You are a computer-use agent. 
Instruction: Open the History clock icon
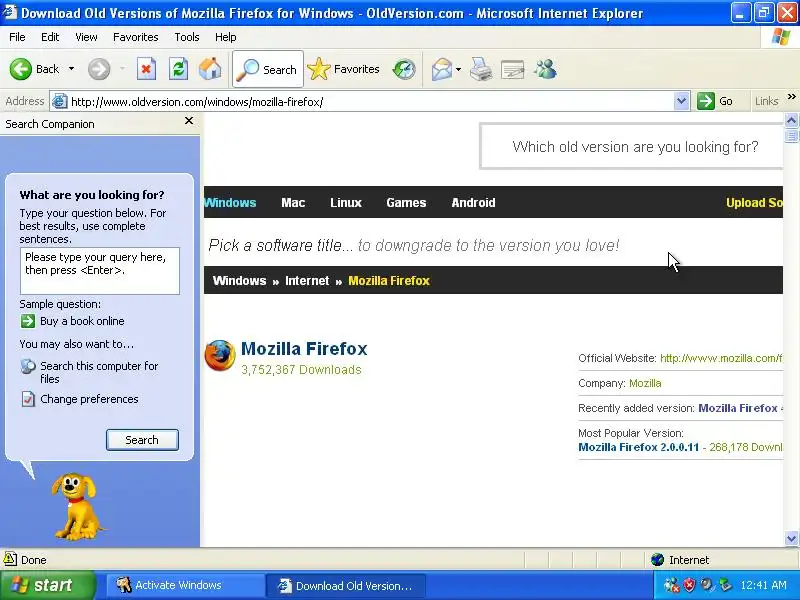click(404, 69)
